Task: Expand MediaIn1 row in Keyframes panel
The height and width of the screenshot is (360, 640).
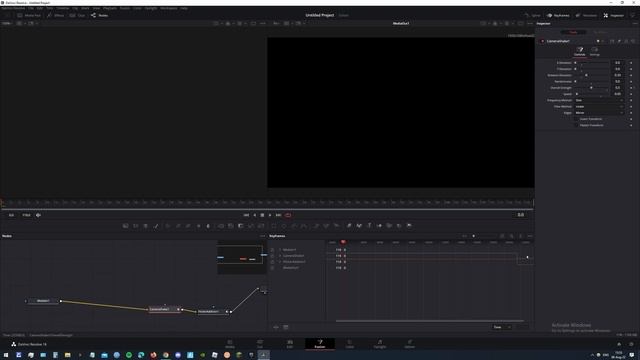Action: click(x=280, y=250)
